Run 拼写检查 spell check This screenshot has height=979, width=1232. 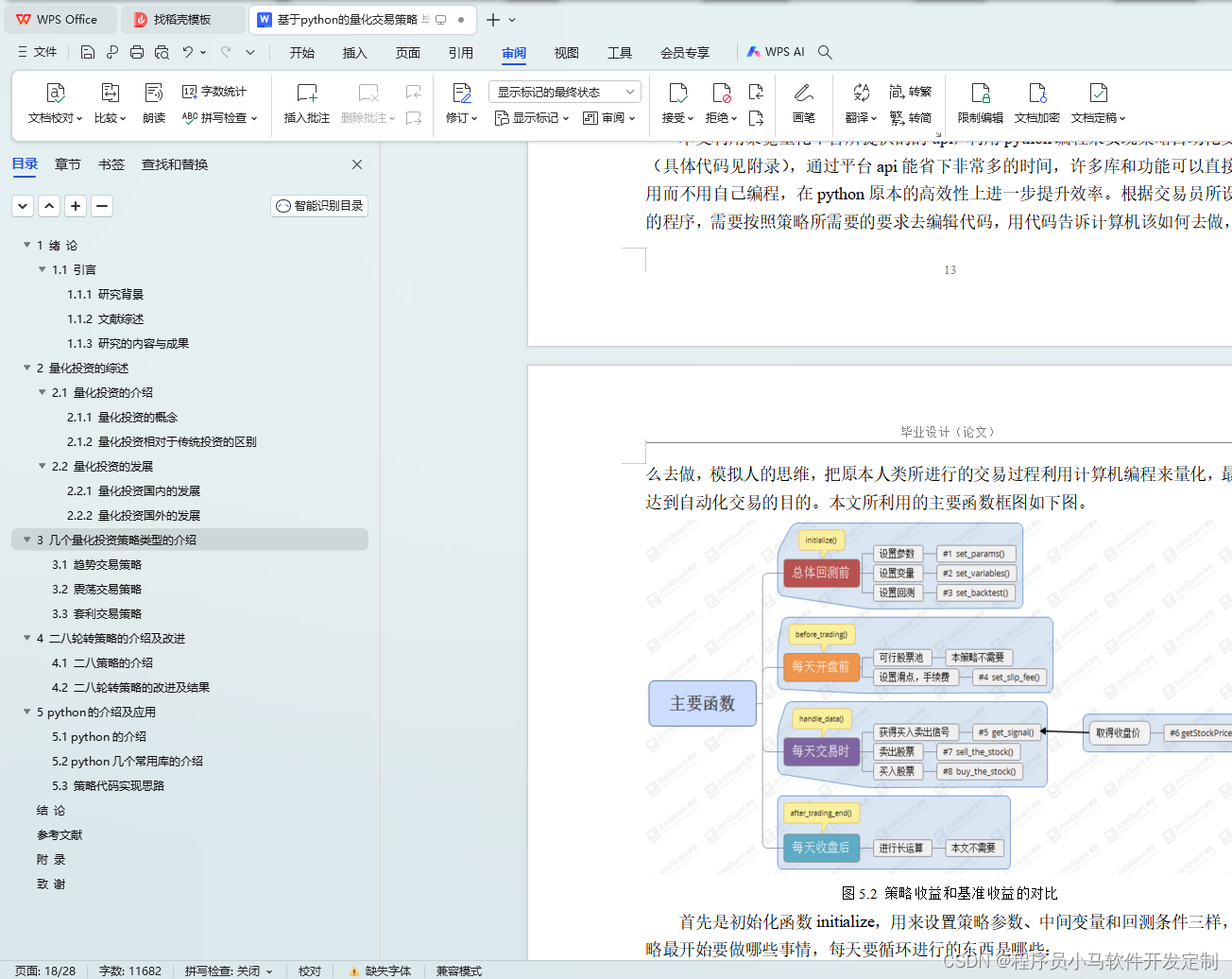(x=219, y=118)
